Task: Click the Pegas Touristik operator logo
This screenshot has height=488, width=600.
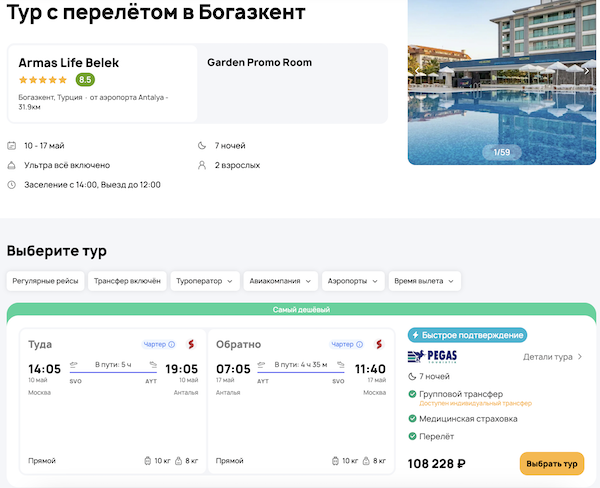Action: pos(431,356)
